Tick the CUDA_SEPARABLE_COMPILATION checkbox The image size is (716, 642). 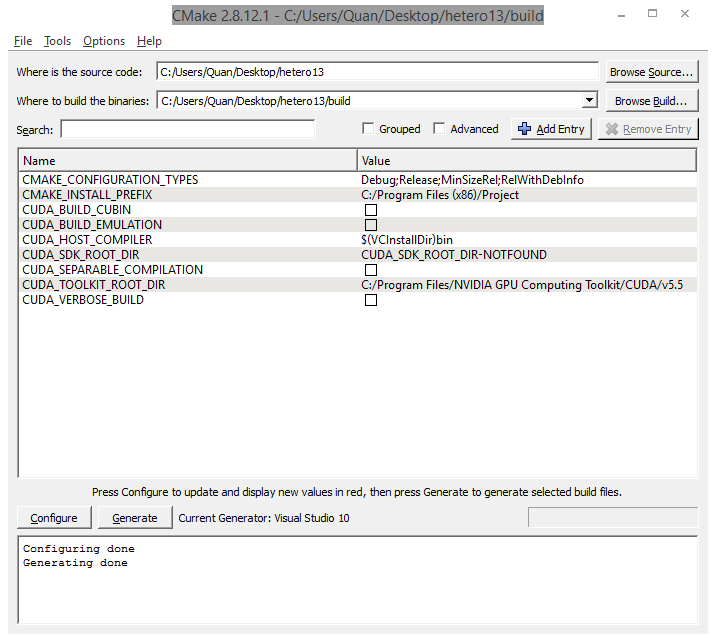[x=371, y=270]
